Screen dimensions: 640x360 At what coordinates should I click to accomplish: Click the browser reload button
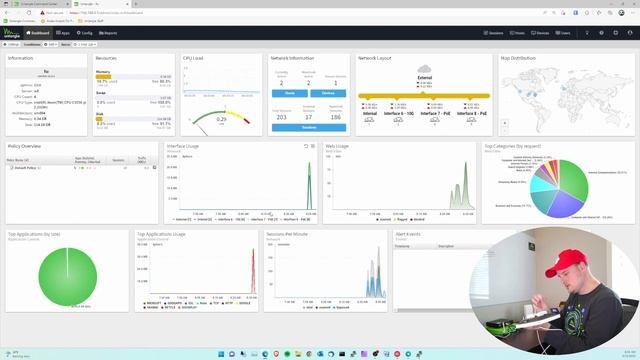coord(29,13)
